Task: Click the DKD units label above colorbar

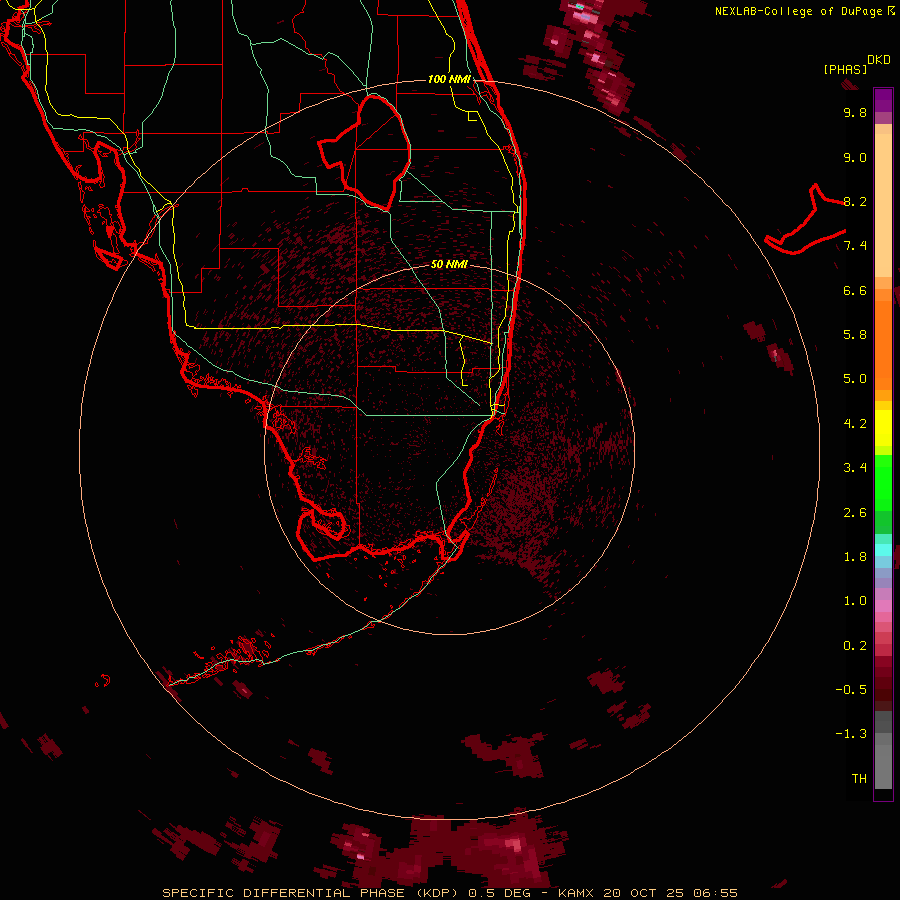Action: 879,60
